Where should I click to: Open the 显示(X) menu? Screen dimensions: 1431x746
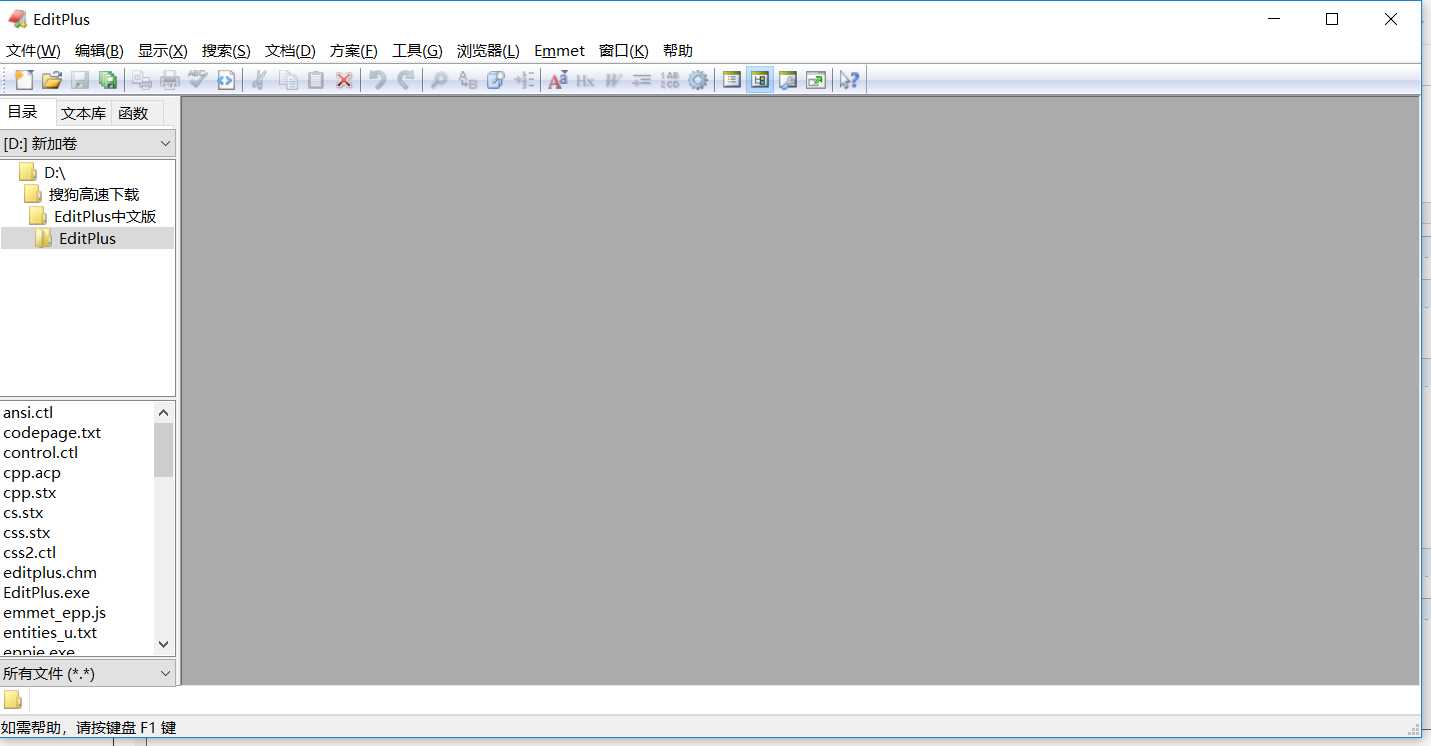163,51
